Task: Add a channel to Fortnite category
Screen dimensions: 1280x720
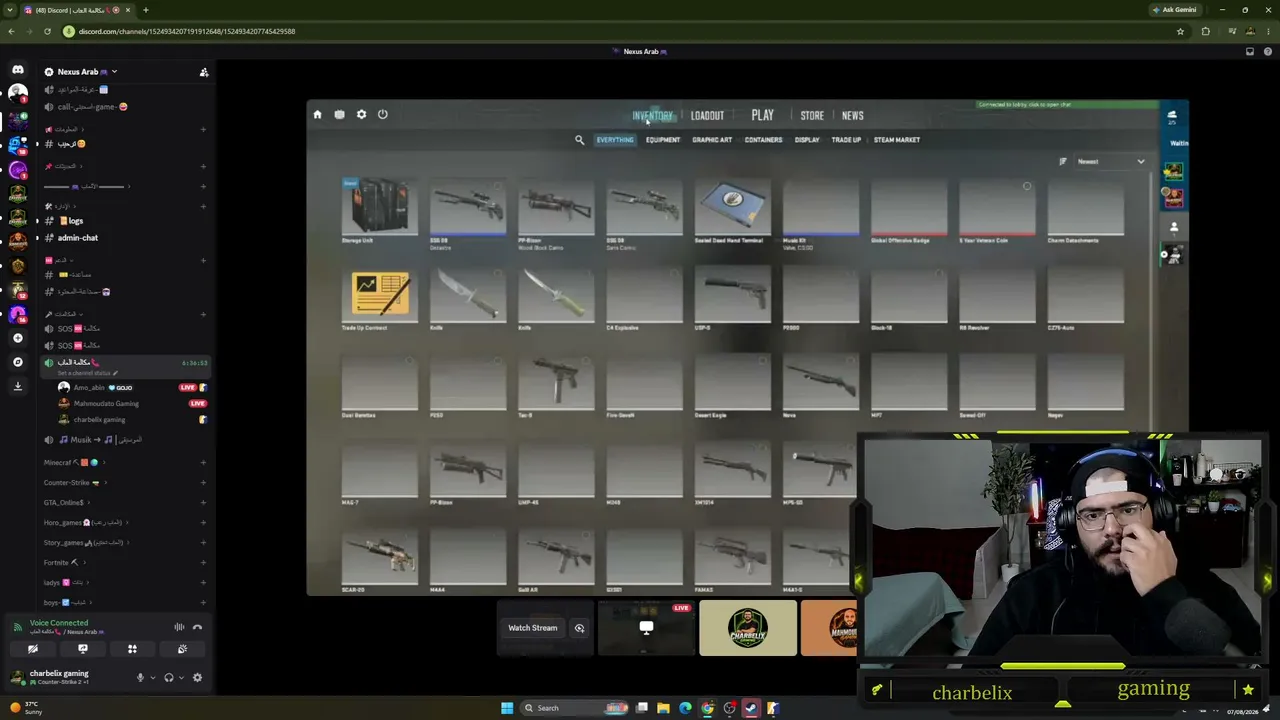Action: [x=203, y=563]
